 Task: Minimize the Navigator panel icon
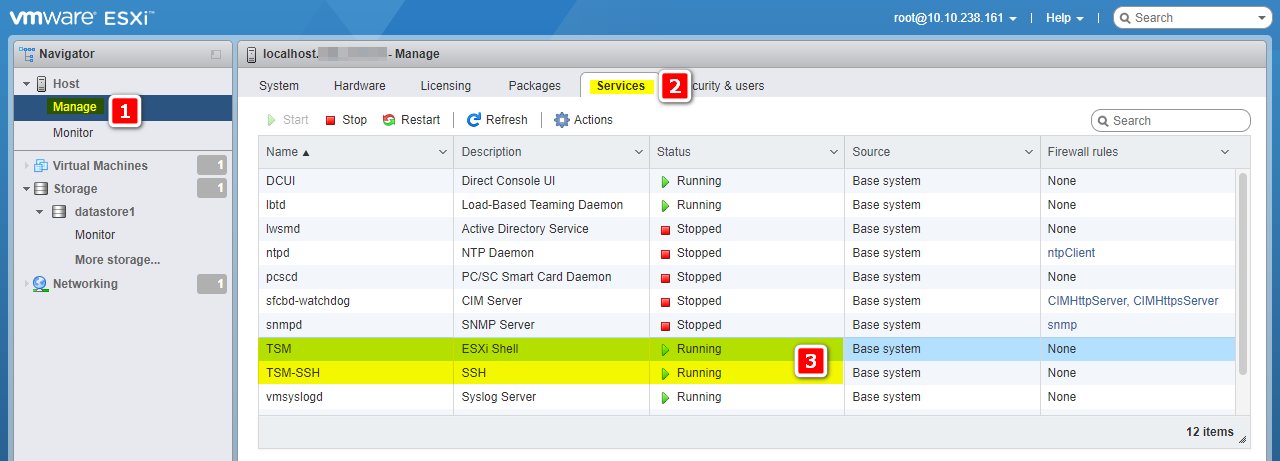(216, 54)
